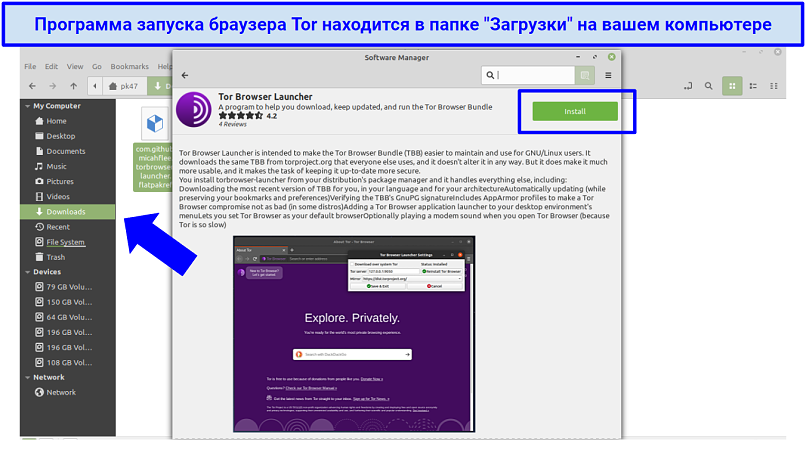Click the green Install button
Image resolution: width=806 pixels, height=453 pixels.
tap(575, 111)
